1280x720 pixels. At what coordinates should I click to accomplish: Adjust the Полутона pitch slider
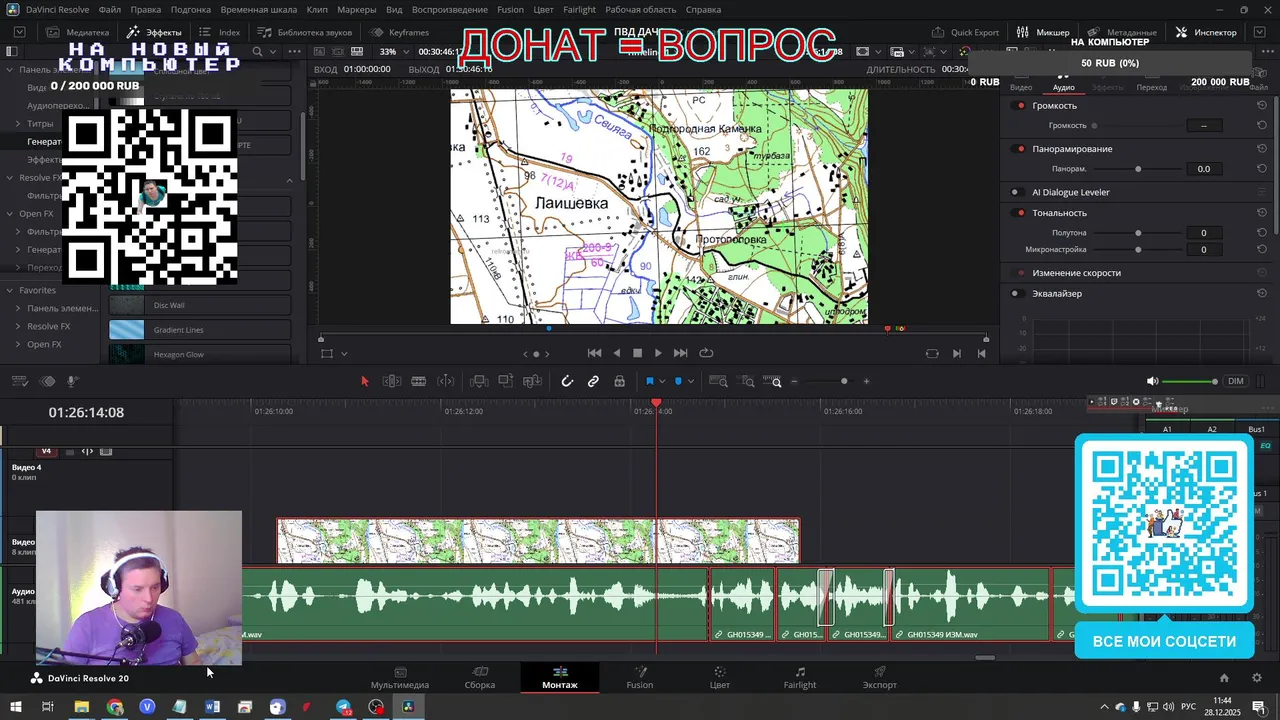1138,233
